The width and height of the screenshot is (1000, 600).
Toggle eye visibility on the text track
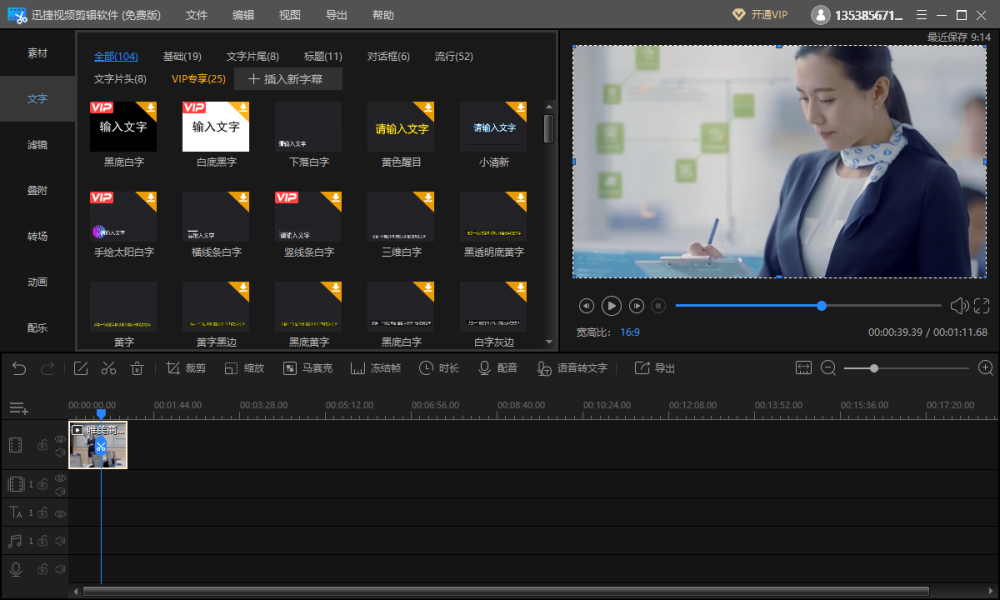coord(60,513)
